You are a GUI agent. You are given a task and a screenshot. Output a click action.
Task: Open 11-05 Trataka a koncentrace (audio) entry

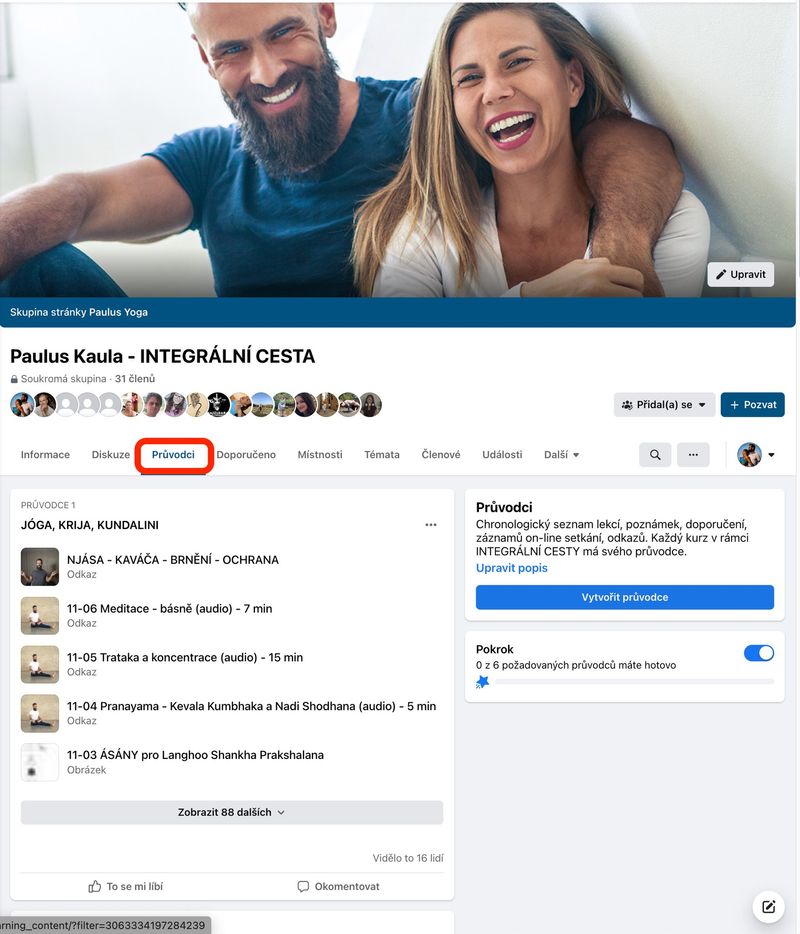pos(185,657)
